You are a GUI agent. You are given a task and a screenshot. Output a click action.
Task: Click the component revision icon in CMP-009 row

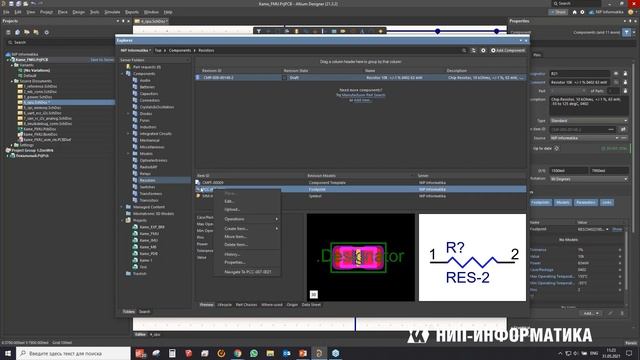pyautogui.click(x=198, y=78)
